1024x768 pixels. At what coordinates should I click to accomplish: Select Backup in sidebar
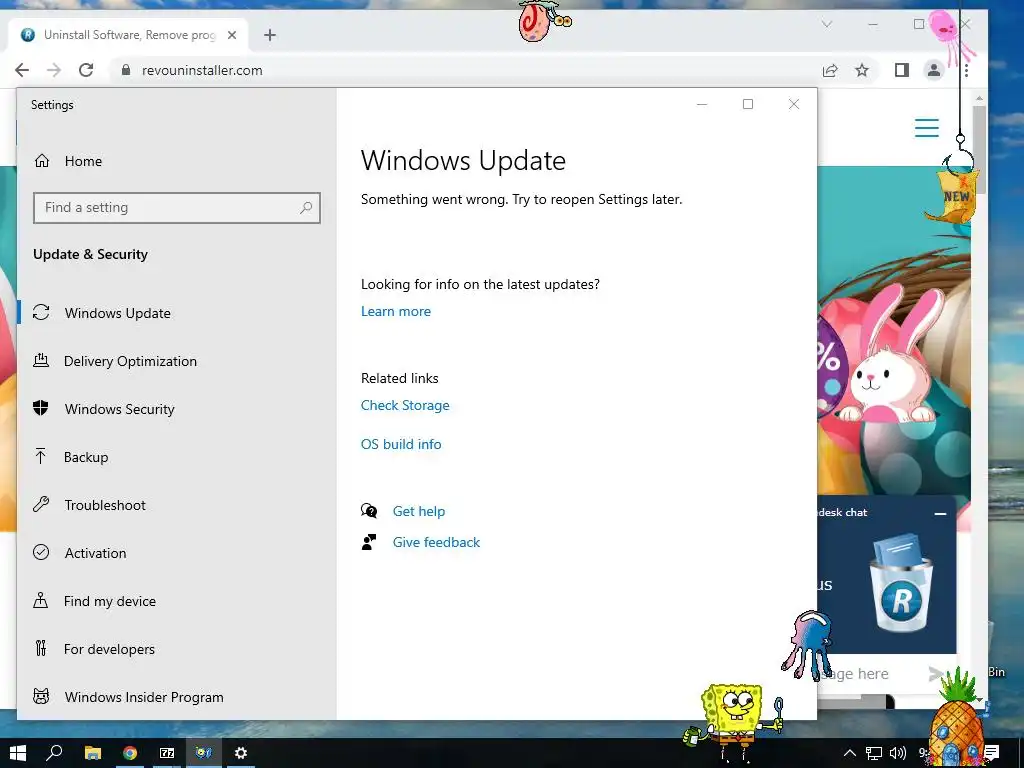coord(86,457)
